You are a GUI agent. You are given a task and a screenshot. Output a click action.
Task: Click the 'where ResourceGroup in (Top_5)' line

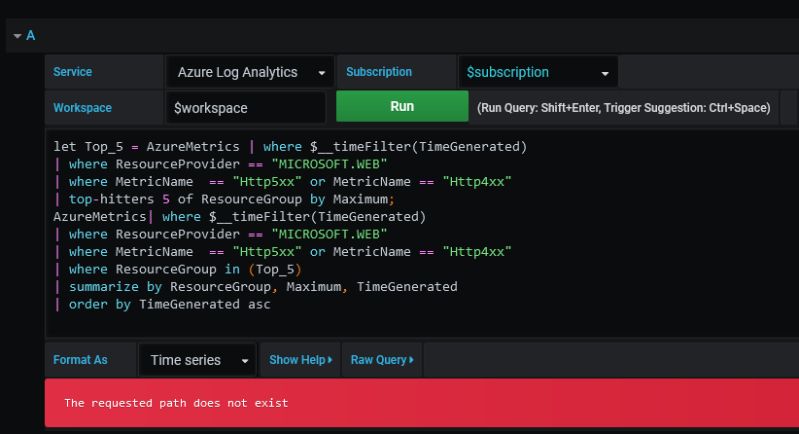coord(177,269)
